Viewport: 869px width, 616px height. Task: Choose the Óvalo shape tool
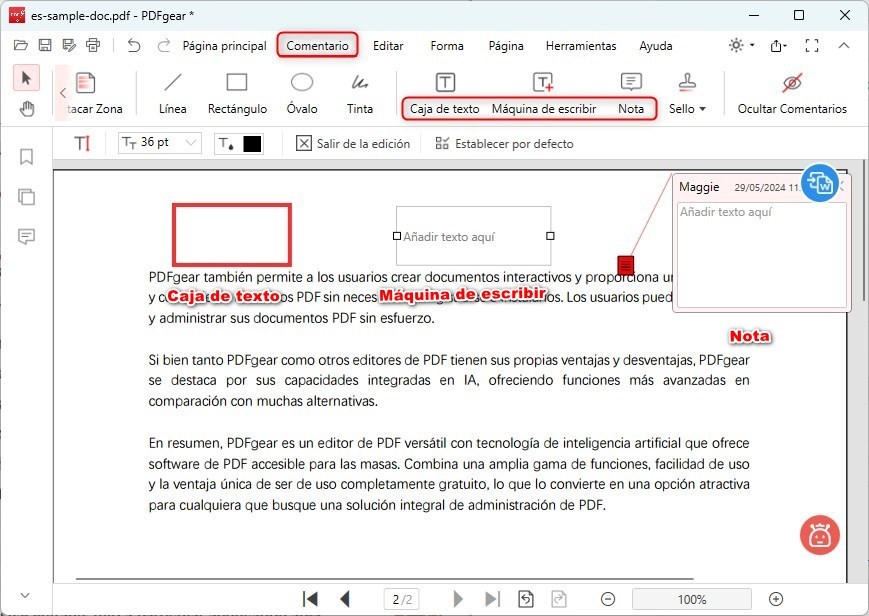[x=301, y=92]
